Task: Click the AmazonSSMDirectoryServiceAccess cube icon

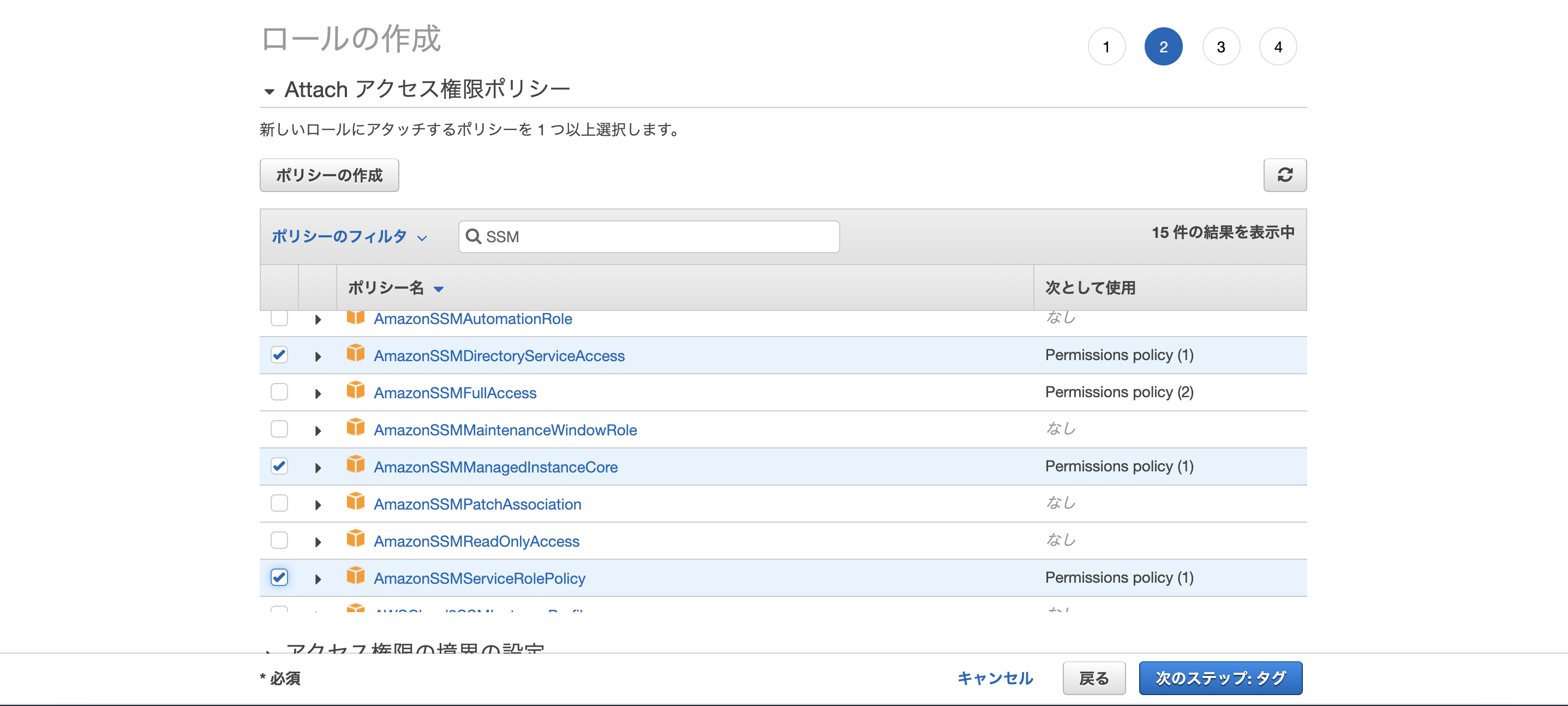Action: (x=356, y=355)
